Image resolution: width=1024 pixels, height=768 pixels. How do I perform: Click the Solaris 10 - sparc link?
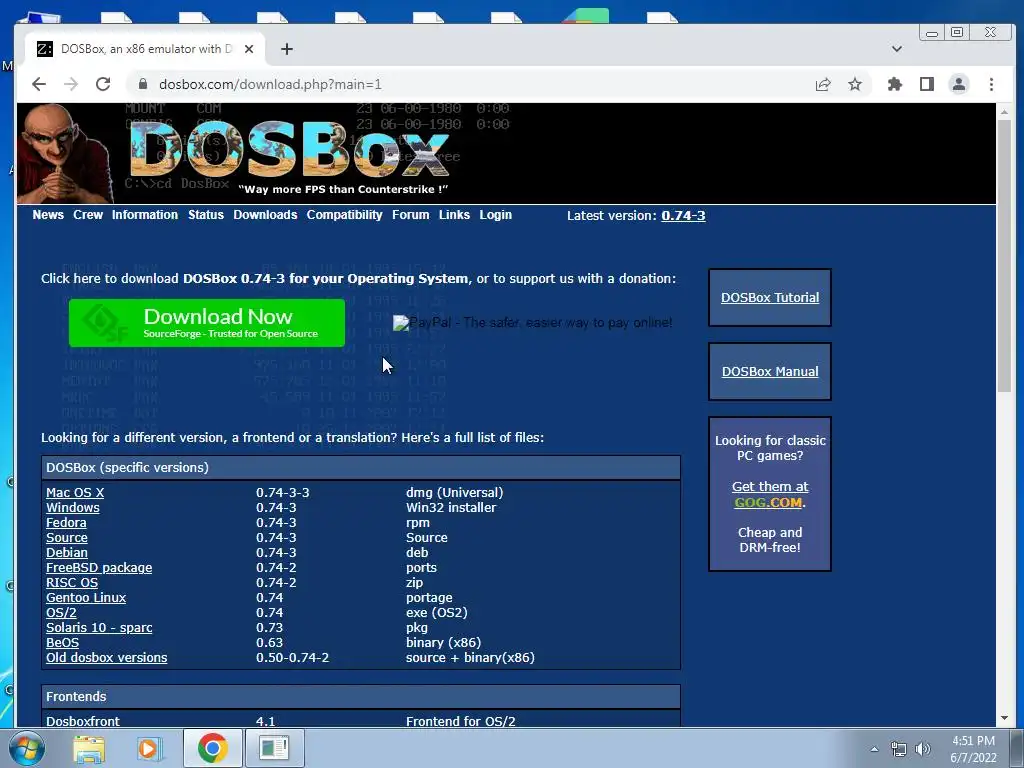click(99, 628)
